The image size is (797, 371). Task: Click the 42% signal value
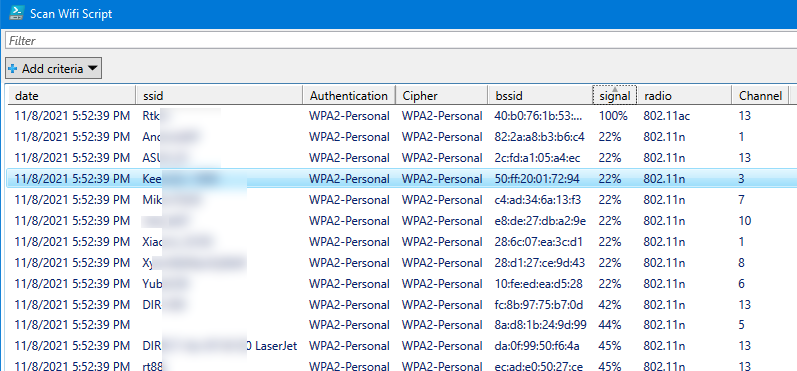pyautogui.click(x=610, y=304)
